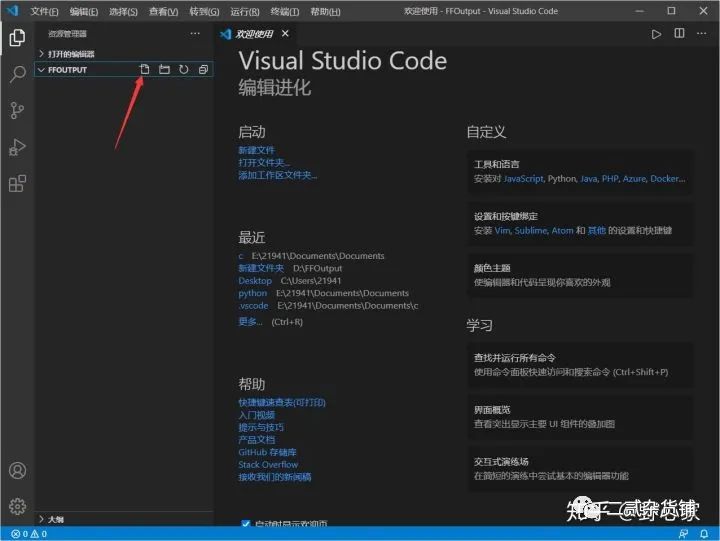The image size is (720, 541).
Task: Click the VS Code logo in title bar
Action: click(12, 11)
